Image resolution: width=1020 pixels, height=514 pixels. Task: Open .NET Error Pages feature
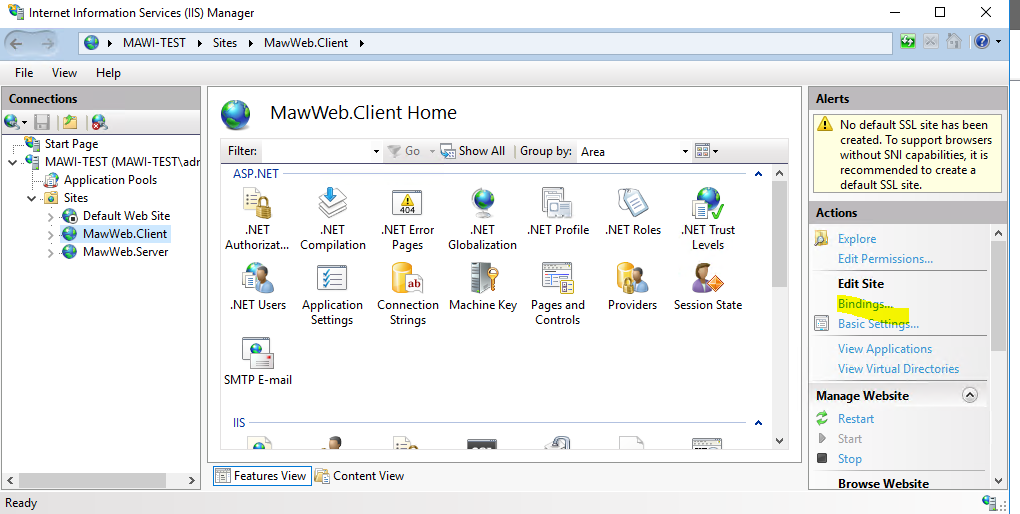click(x=407, y=219)
